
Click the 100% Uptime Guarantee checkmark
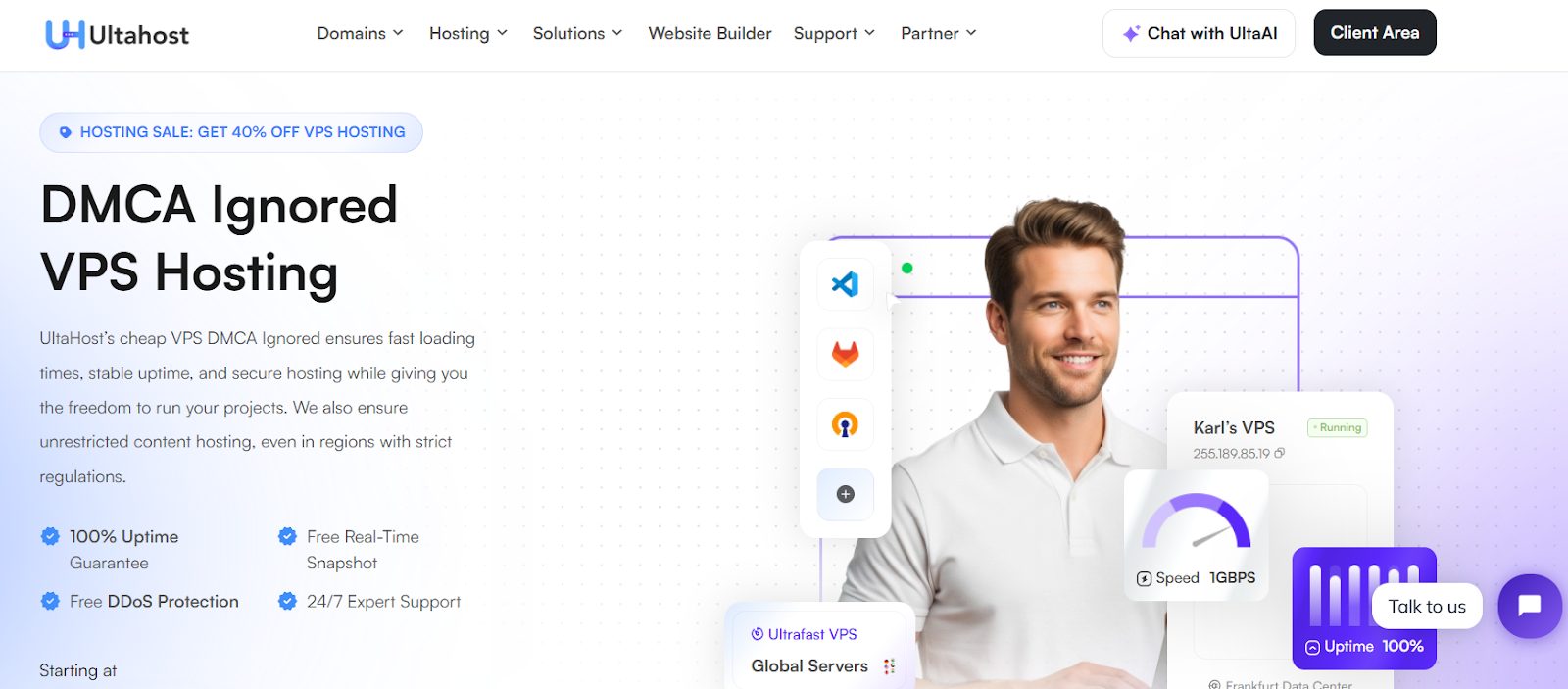(50, 536)
